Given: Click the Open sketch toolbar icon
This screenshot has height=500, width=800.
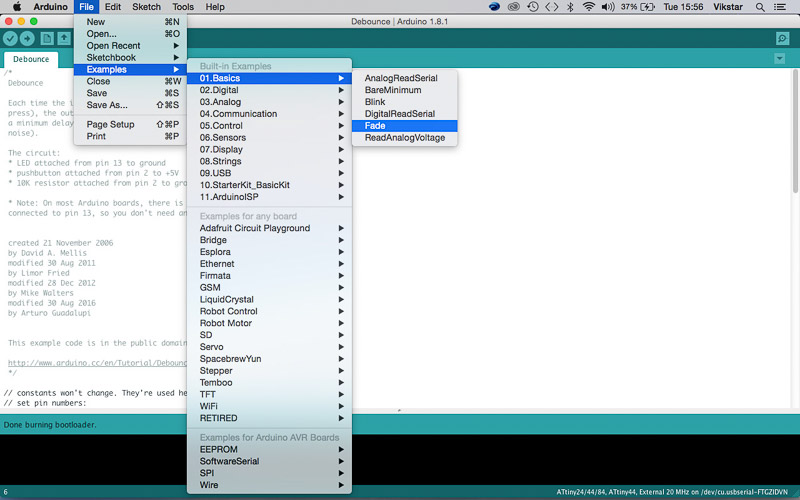Looking at the screenshot, I should 64,38.
